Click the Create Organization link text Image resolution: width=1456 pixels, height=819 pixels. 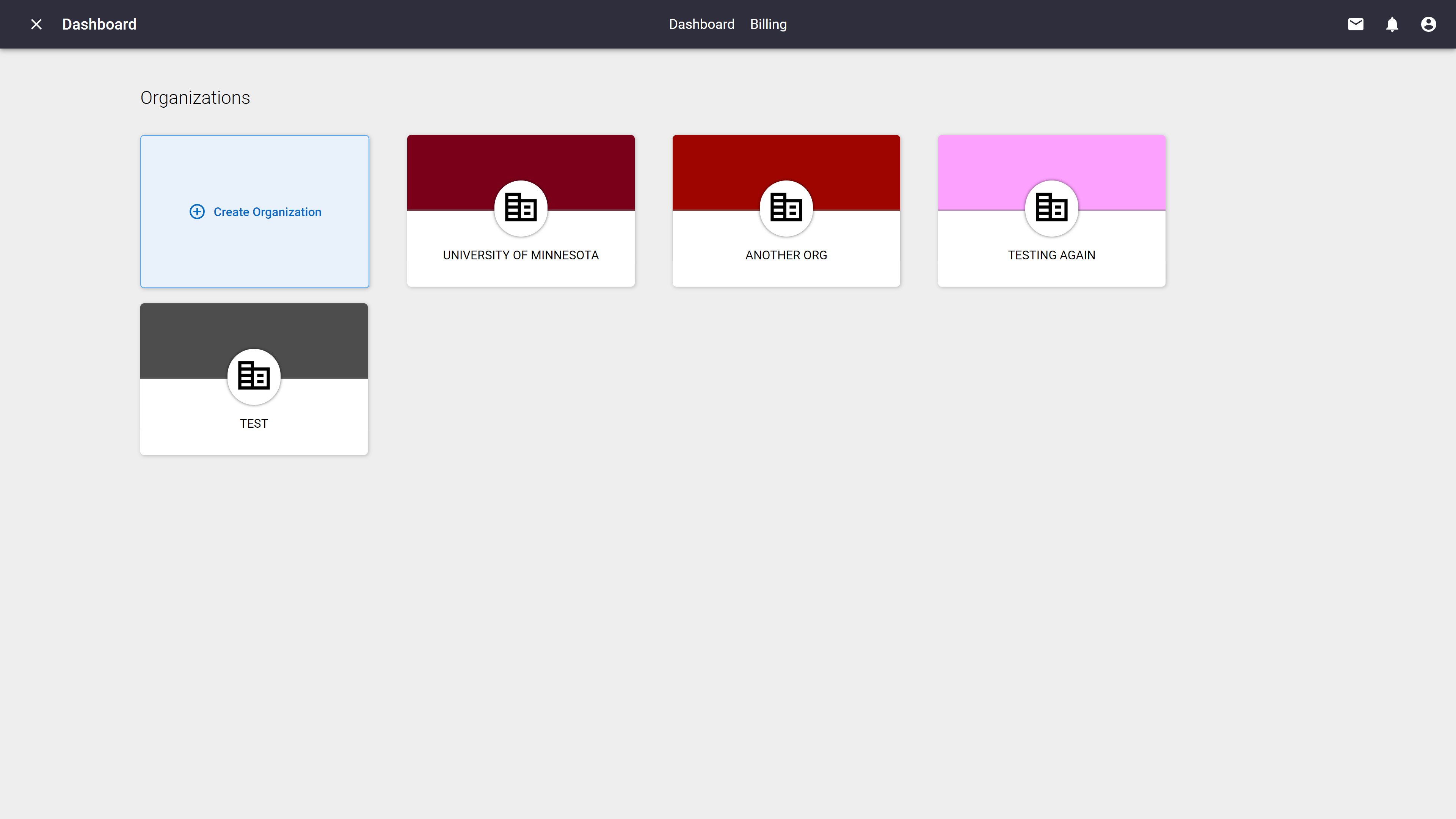(267, 212)
